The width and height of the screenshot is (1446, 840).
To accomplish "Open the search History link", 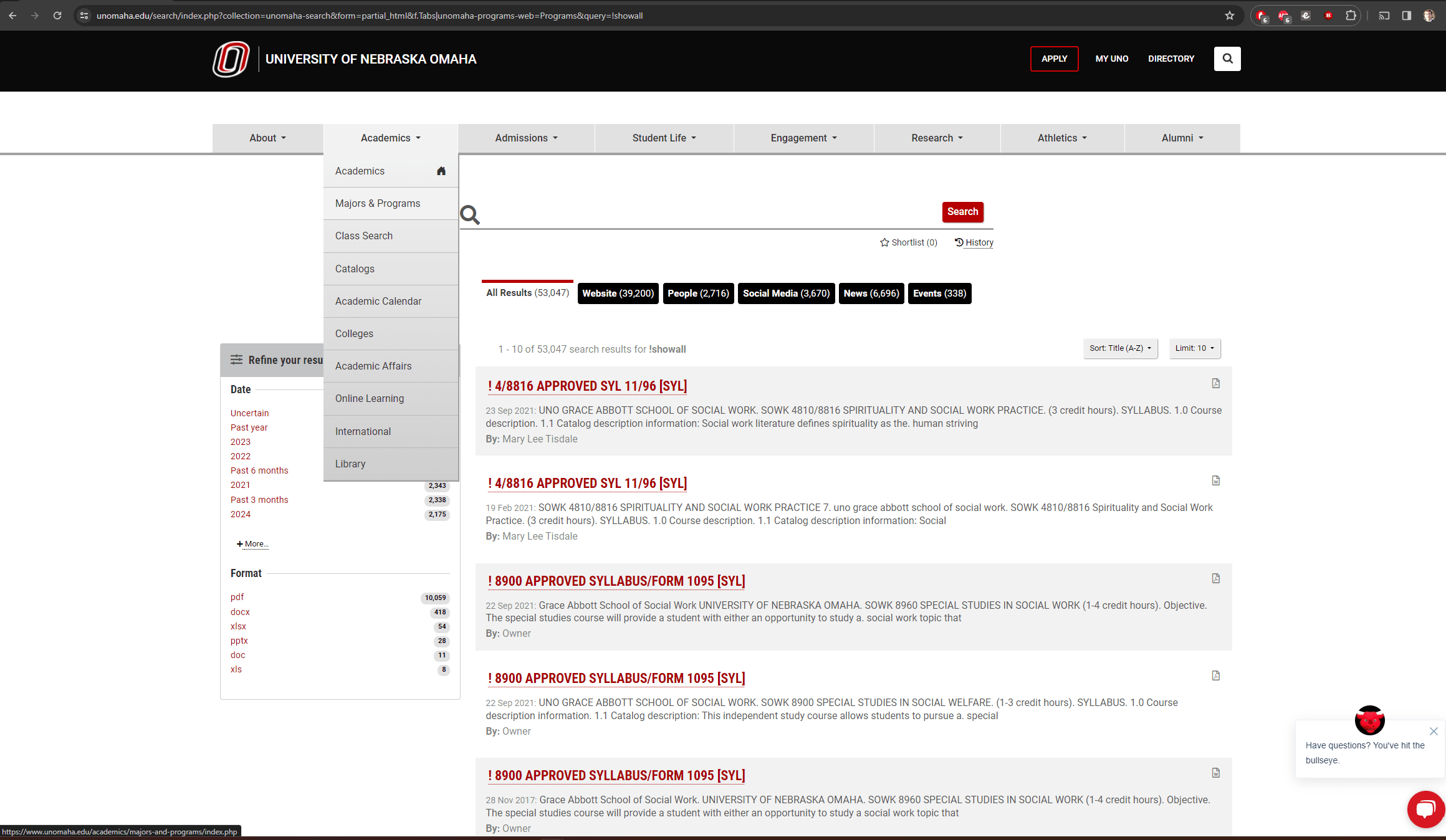I will point(974,242).
